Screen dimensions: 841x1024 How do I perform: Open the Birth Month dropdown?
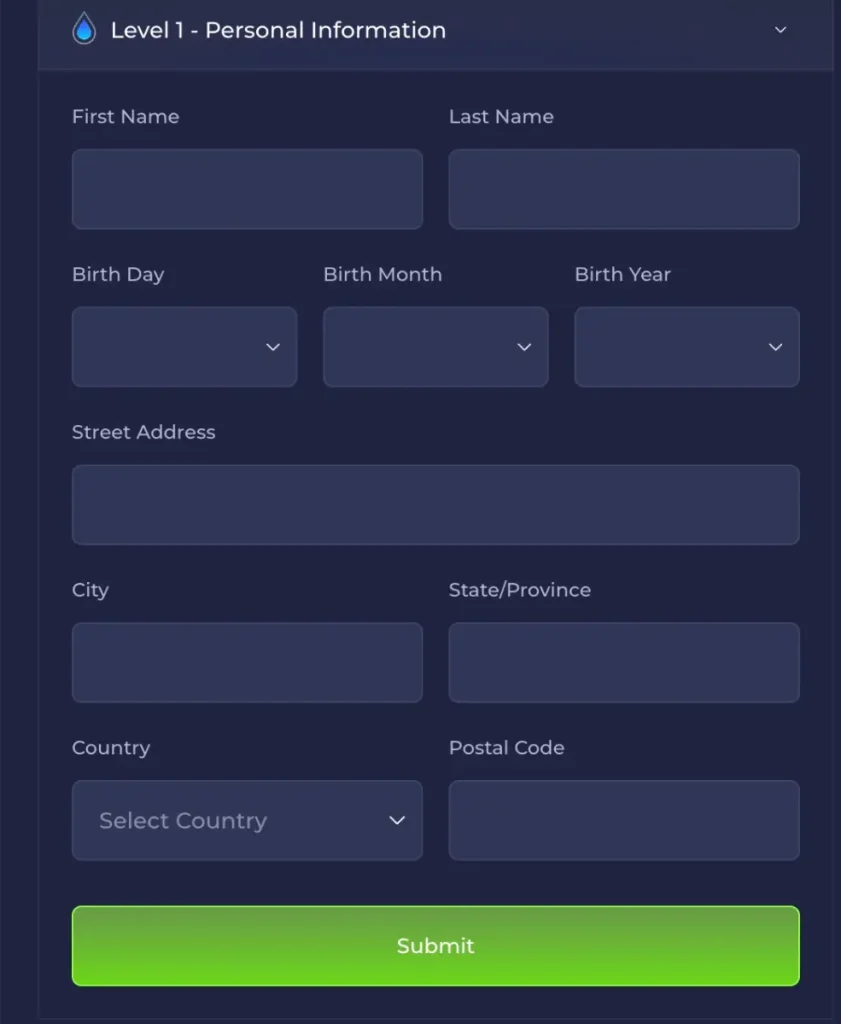(x=435, y=347)
